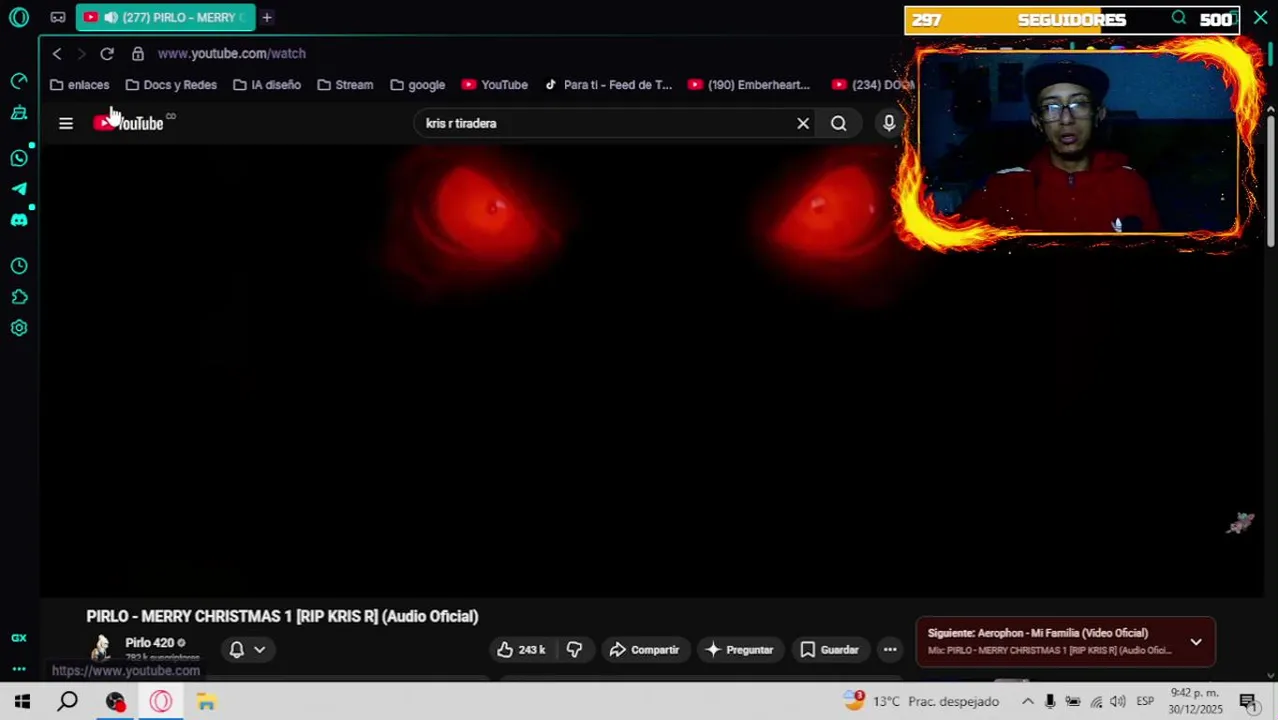
Task: Open GX Control speedometer in the sidebar
Action: (x=19, y=80)
